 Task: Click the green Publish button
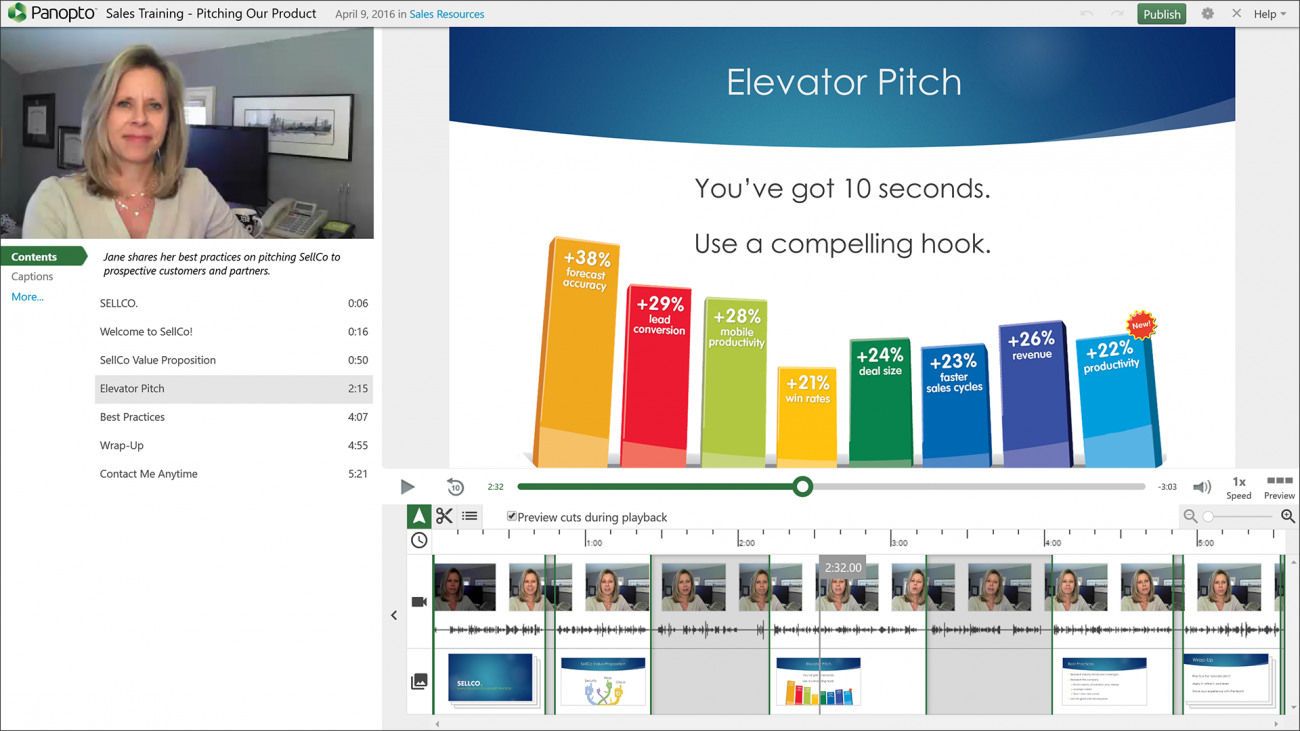(x=1161, y=14)
